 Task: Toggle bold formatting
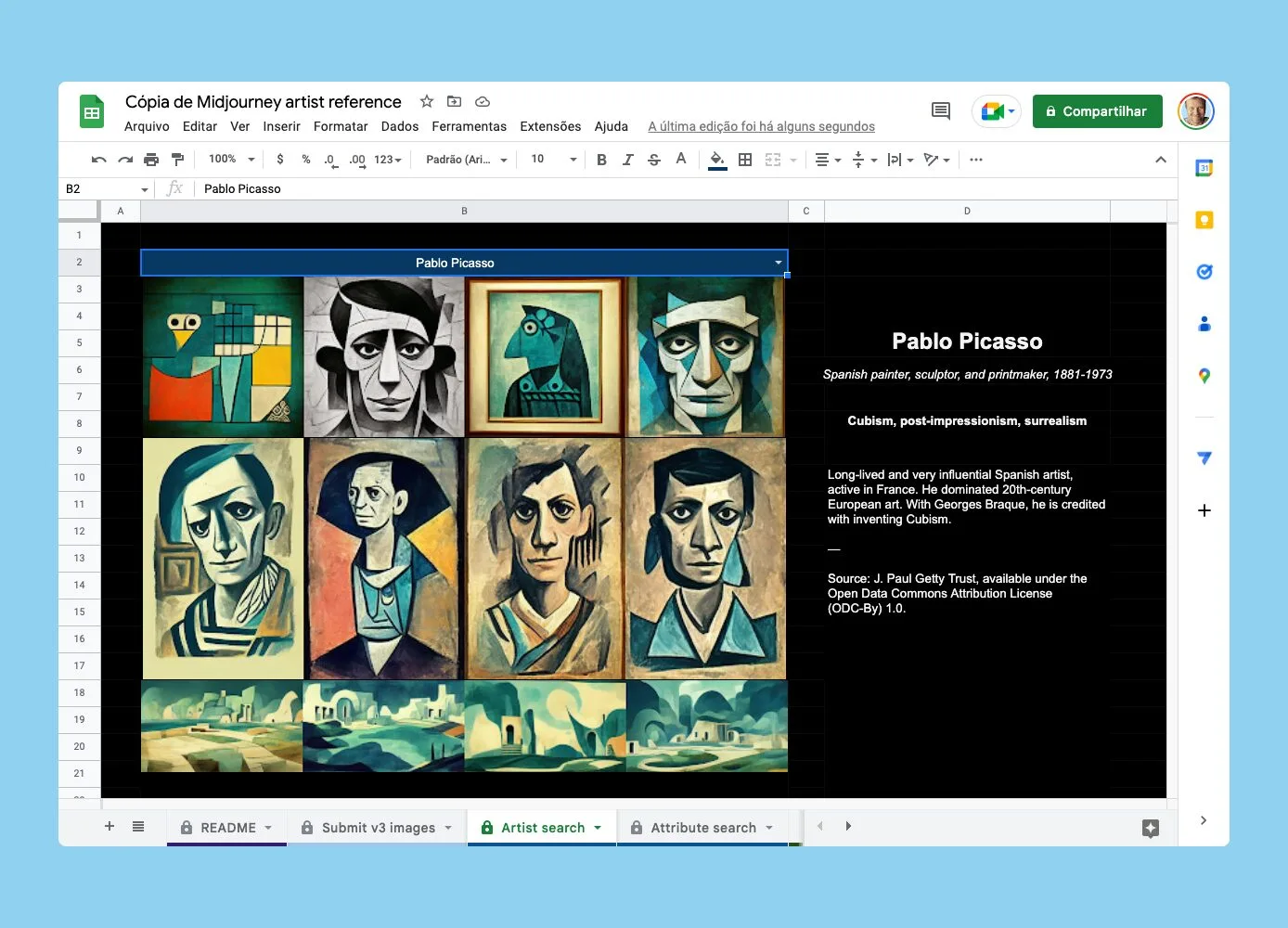(x=601, y=160)
